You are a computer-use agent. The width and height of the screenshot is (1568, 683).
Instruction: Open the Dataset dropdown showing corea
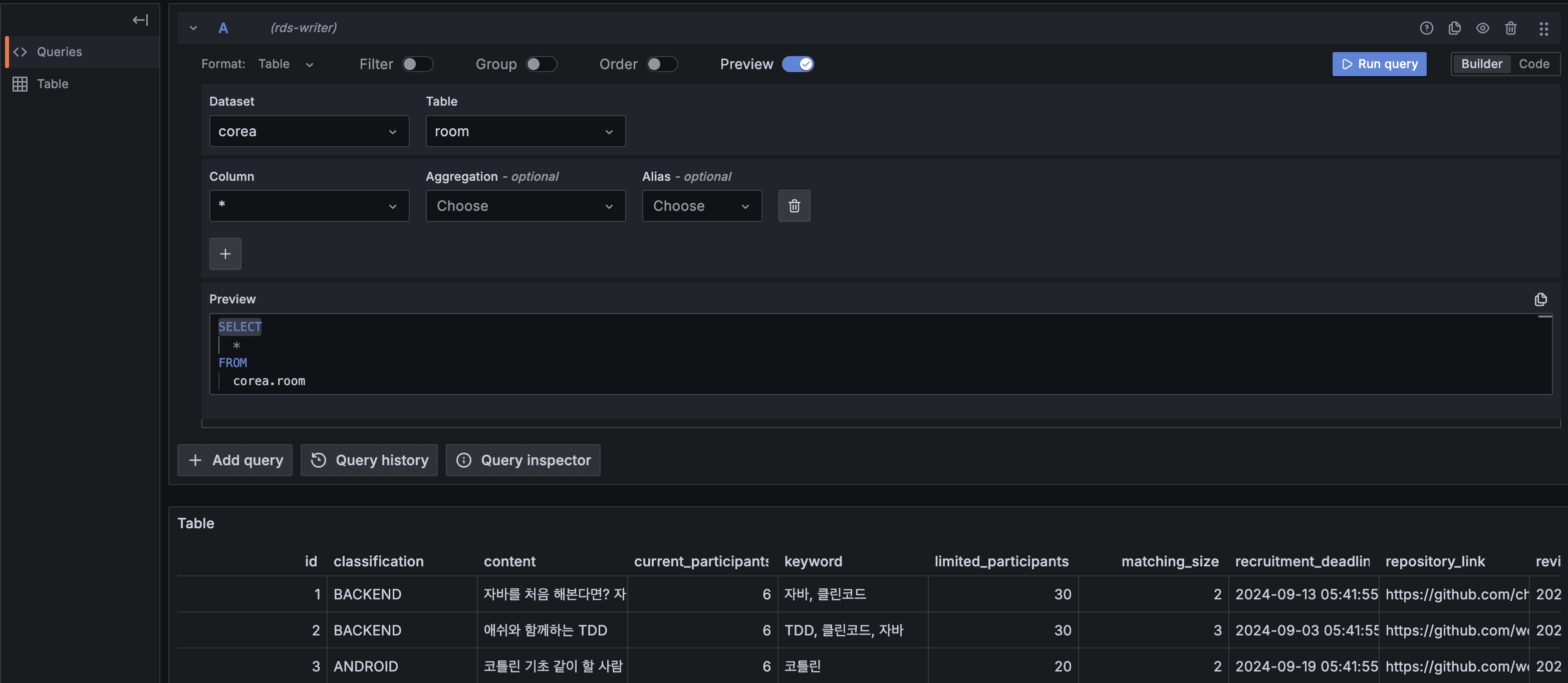coord(309,131)
